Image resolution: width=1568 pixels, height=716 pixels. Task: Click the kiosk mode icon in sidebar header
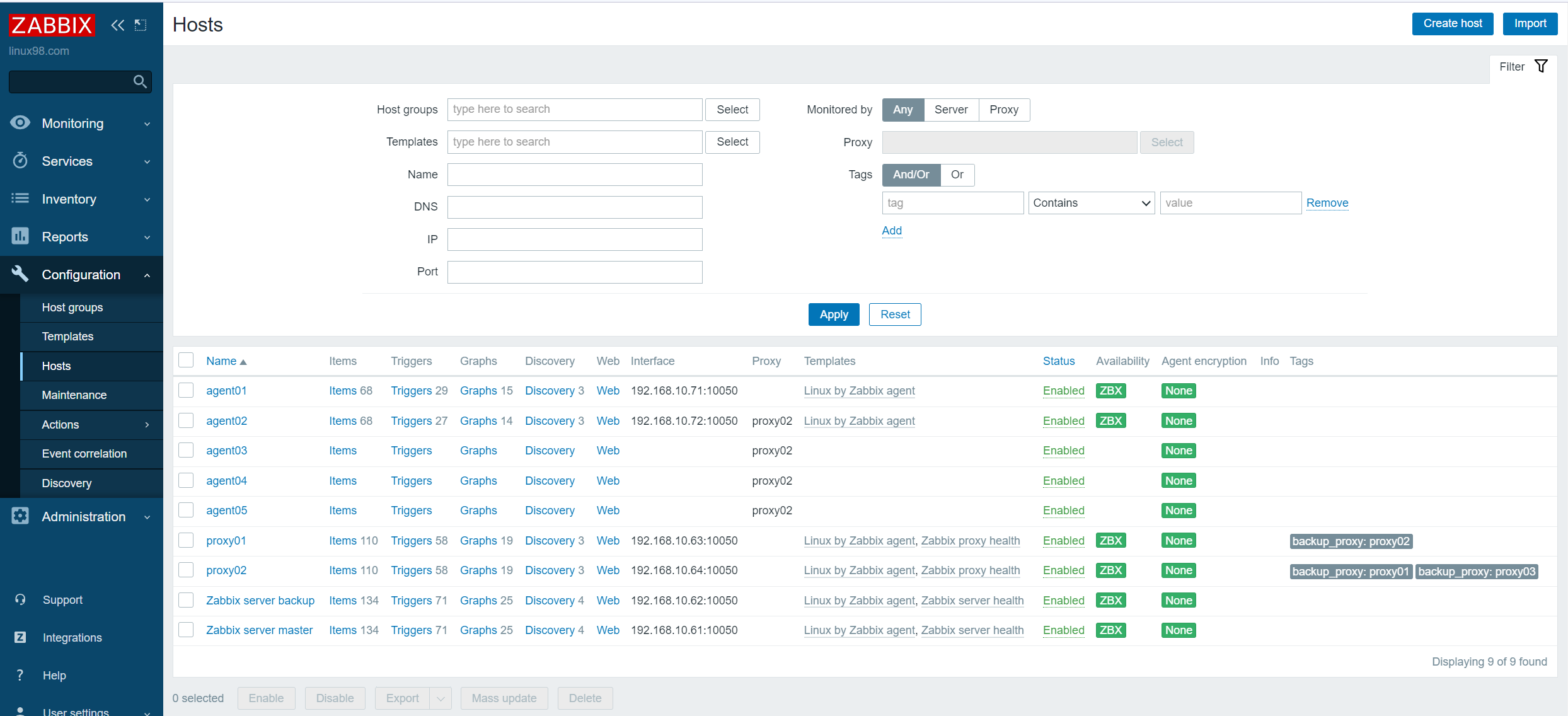pyautogui.click(x=141, y=25)
